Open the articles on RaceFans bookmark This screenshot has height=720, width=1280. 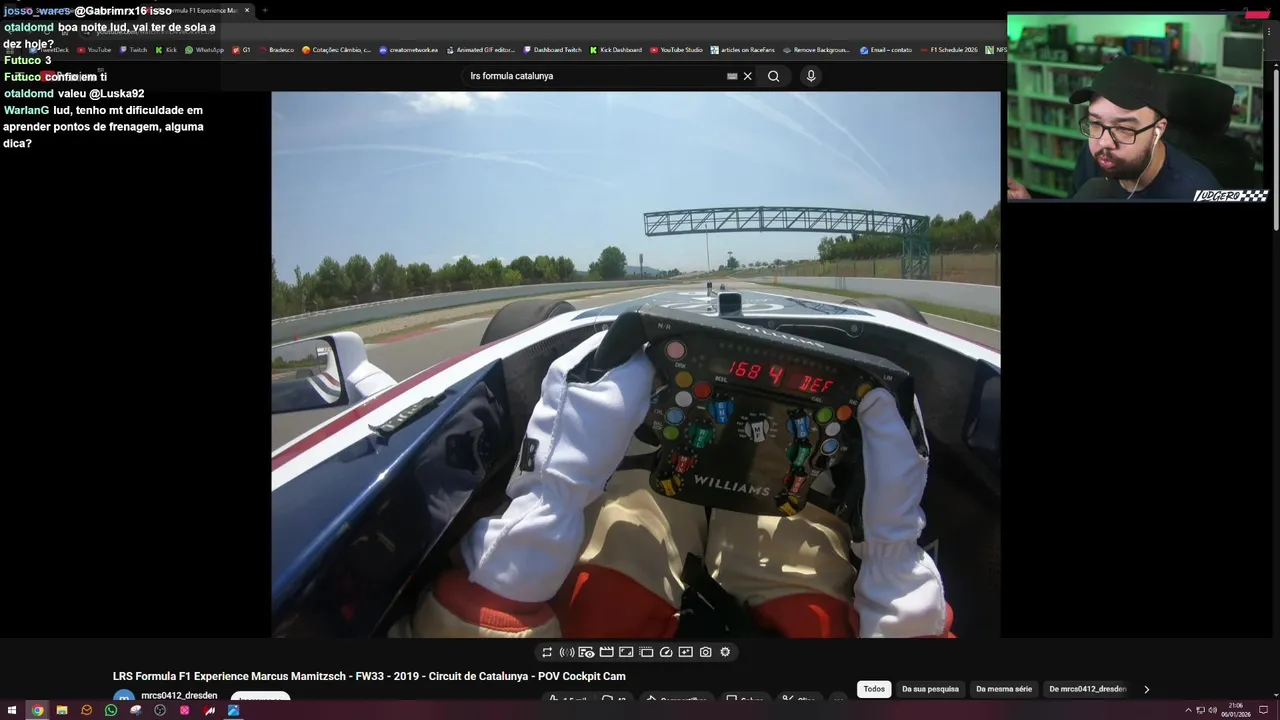point(743,50)
